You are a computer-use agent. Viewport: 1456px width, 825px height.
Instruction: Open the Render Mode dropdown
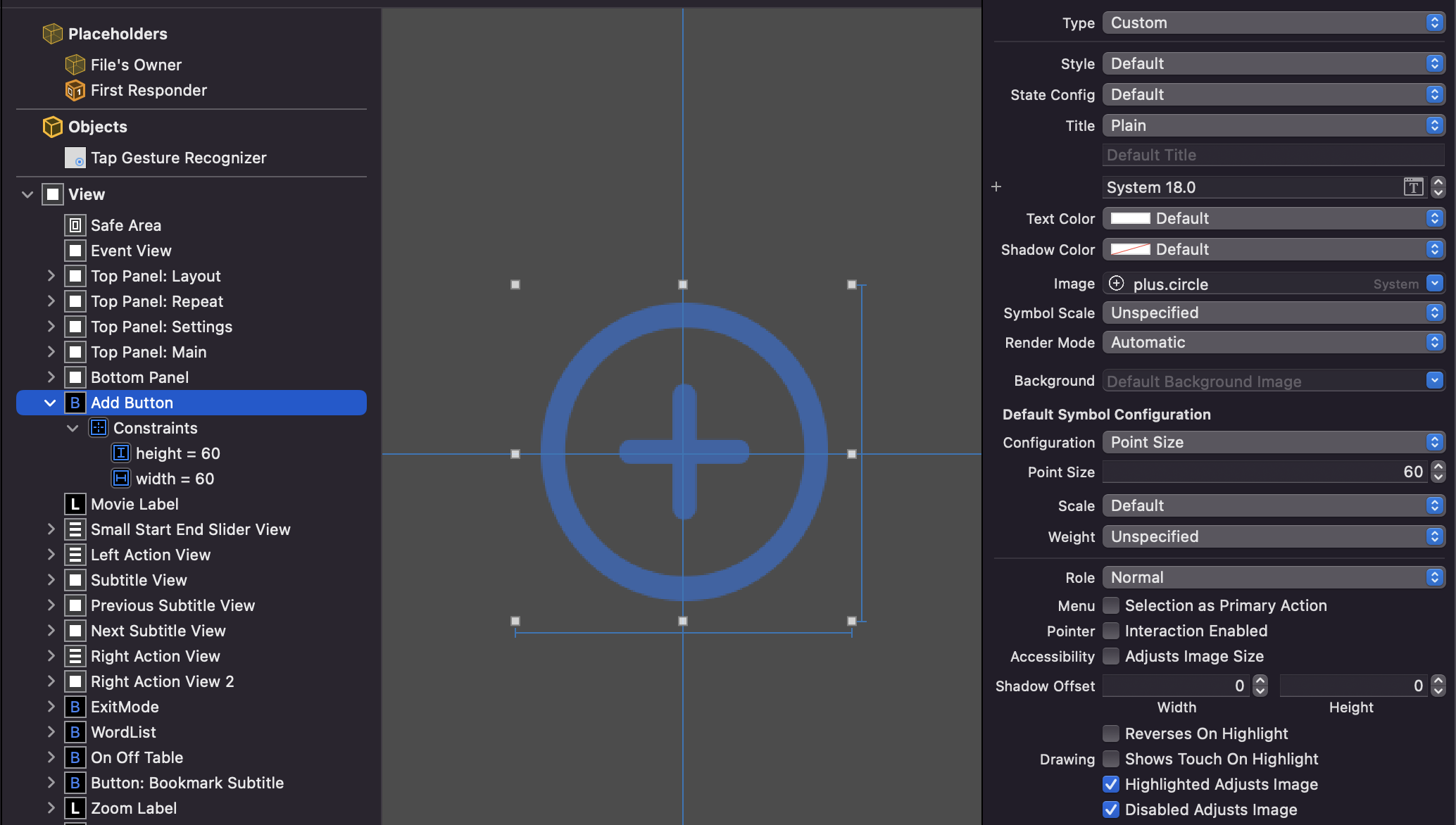tap(1273, 342)
